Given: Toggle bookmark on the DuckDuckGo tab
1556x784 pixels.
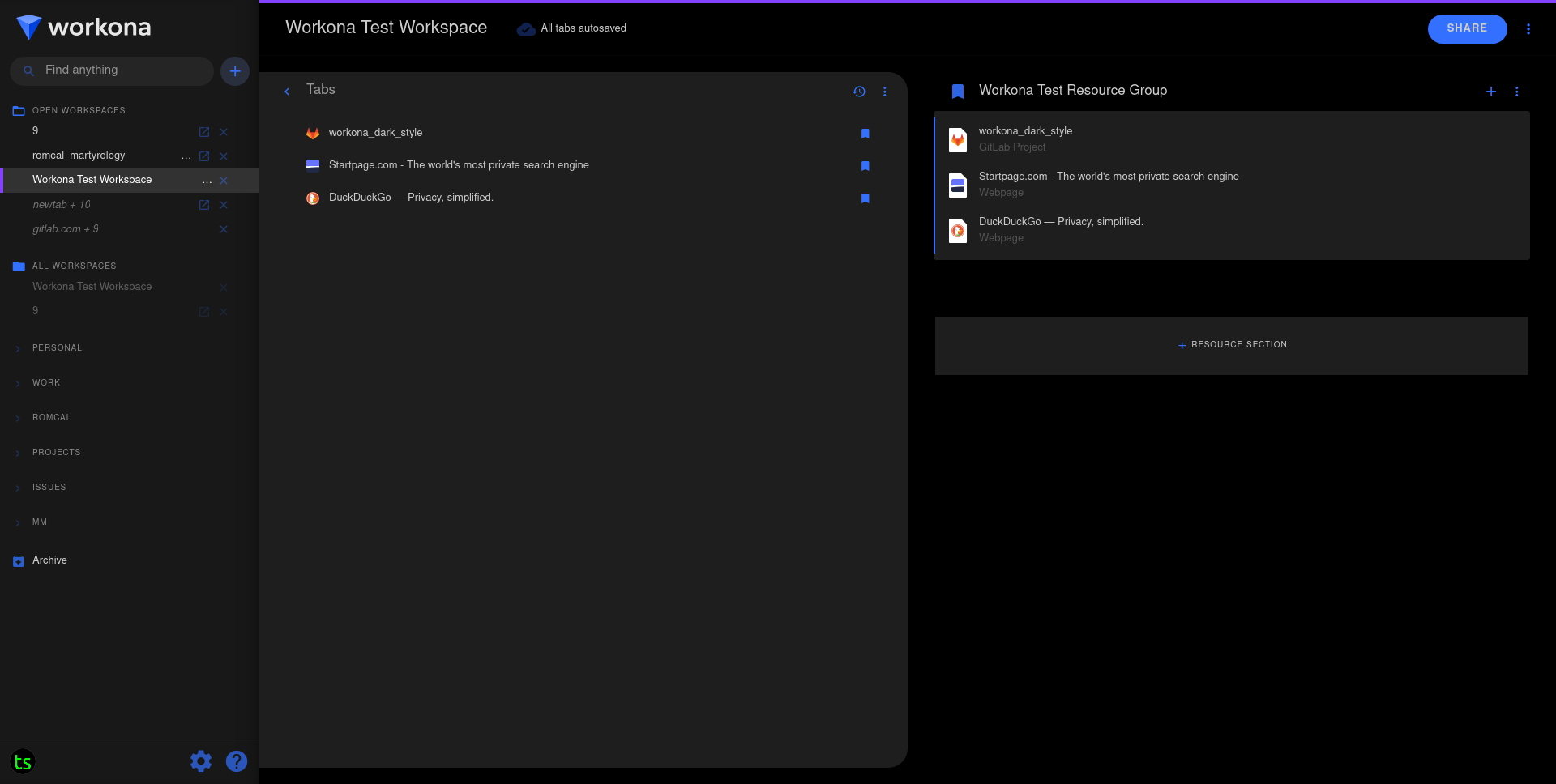Looking at the screenshot, I should pos(866,198).
